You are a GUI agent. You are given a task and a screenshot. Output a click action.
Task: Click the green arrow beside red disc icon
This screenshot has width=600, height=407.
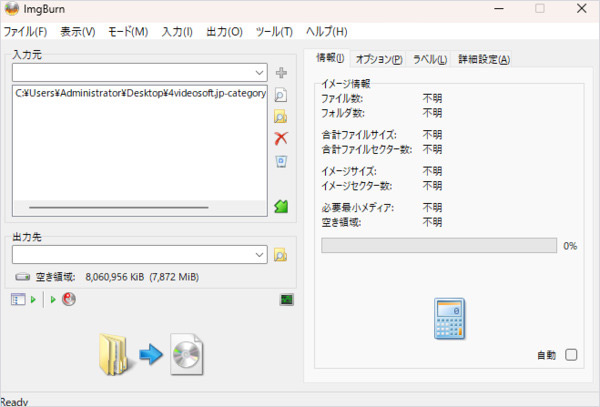tap(53, 300)
